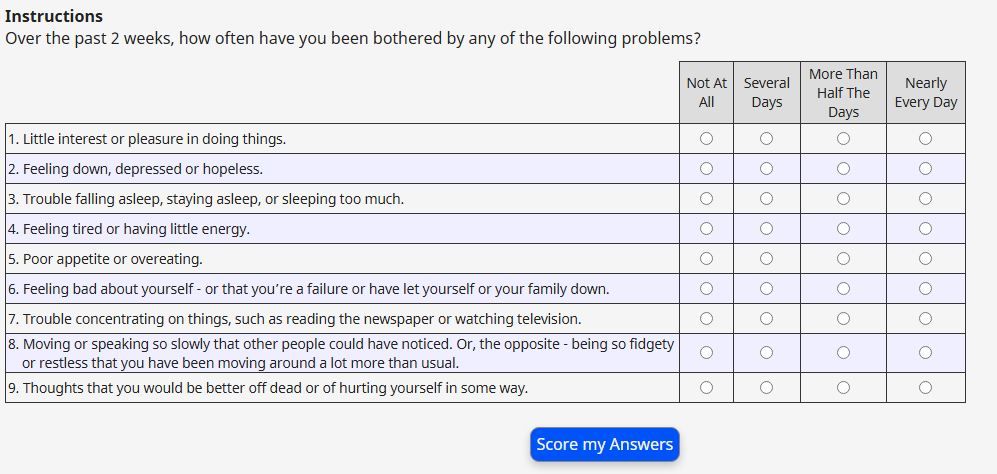Choose 'Several Days' for feeling down, depressed
This screenshot has height=474, width=997.
point(766,168)
